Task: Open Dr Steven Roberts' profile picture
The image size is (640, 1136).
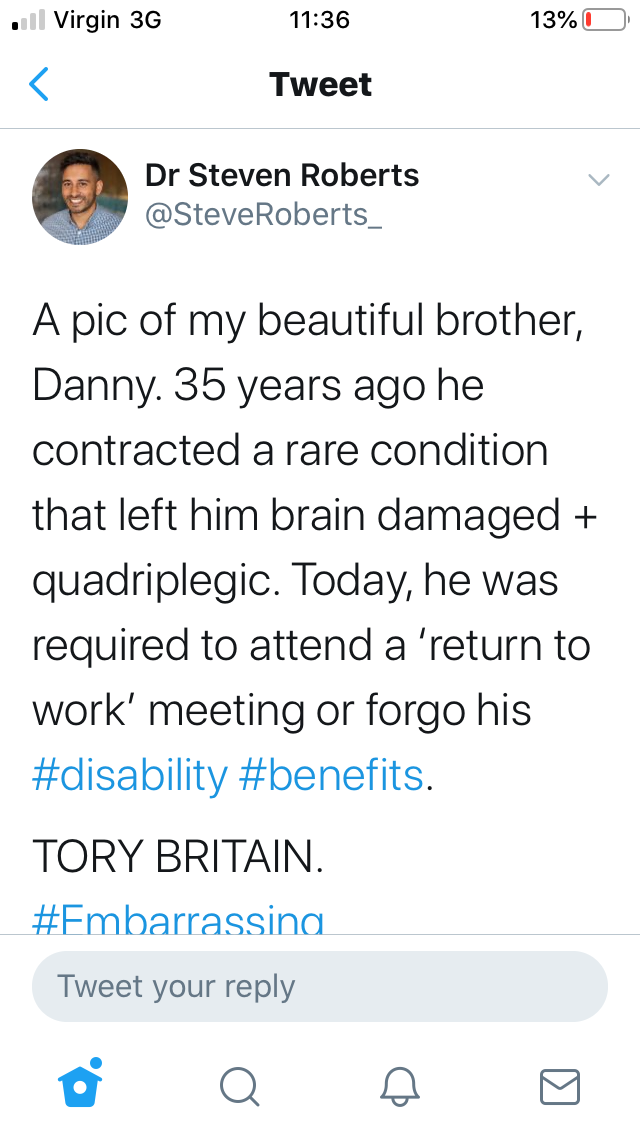Action: (80, 197)
